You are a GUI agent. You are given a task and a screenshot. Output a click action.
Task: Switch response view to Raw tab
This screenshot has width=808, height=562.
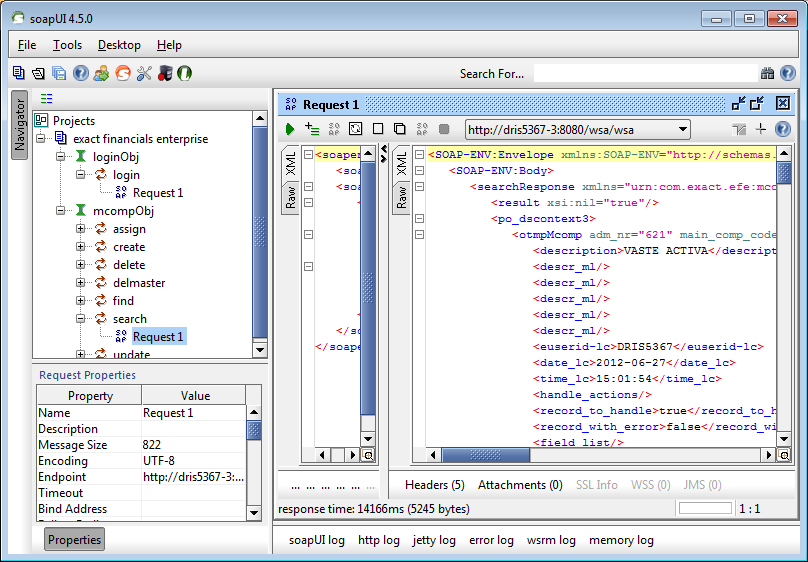coord(401,197)
